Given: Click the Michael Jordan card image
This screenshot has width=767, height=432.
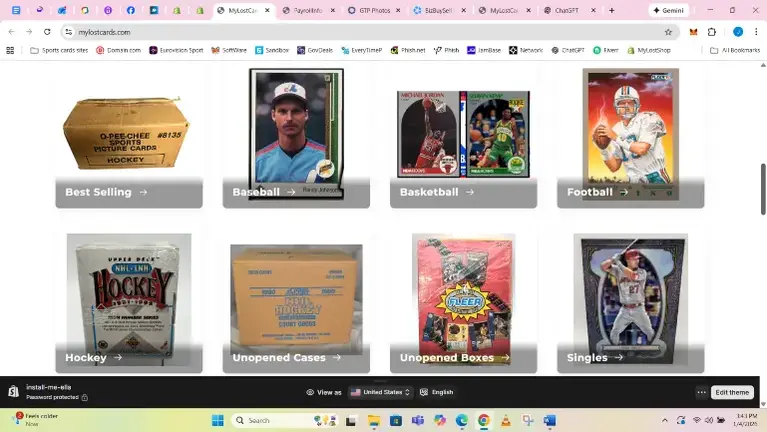Looking at the screenshot, I should [x=428, y=134].
